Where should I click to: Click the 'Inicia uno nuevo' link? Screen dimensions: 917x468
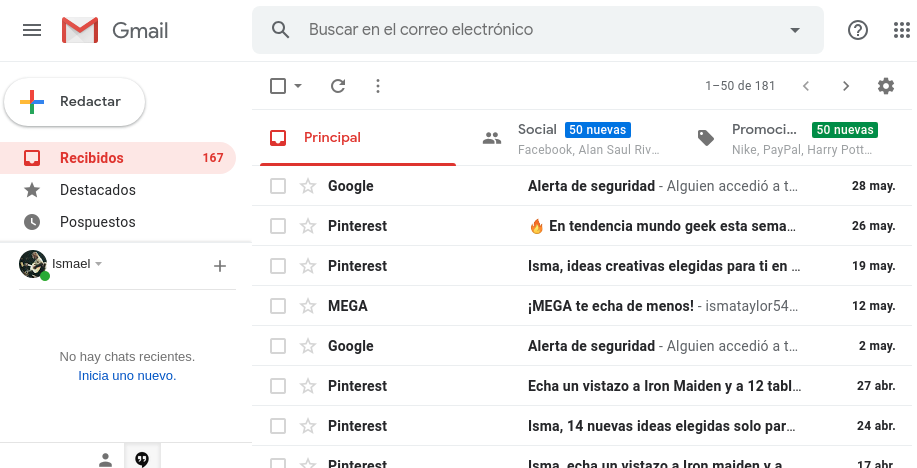(x=127, y=376)
